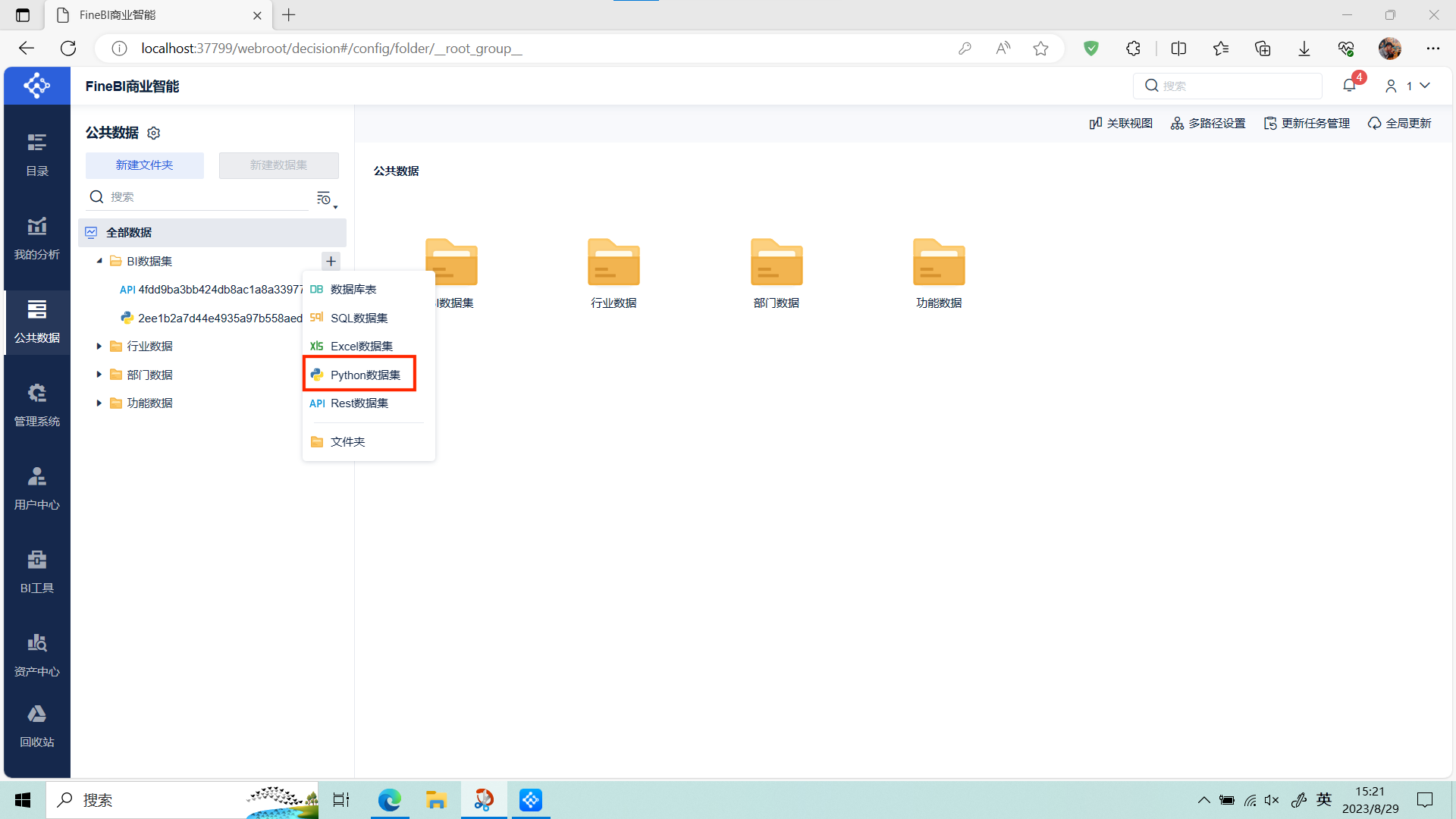Open 资产中心 sidebar item
This screenshot has width=1456, height=819.
pyautogui.click(x=36, y=655)
